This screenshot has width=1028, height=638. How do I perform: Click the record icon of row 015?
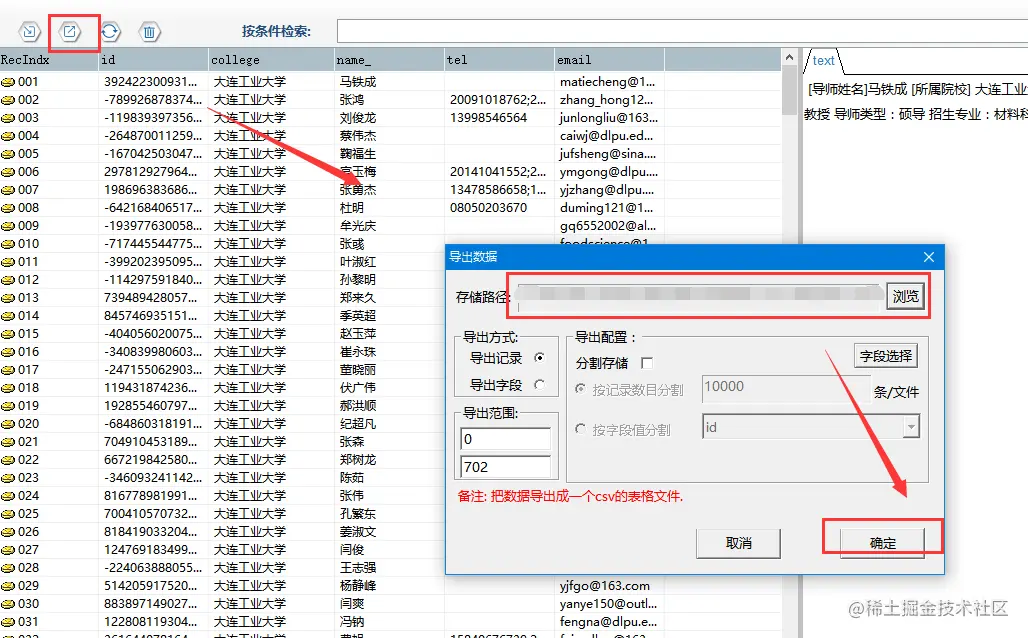[x=8, y=334]
